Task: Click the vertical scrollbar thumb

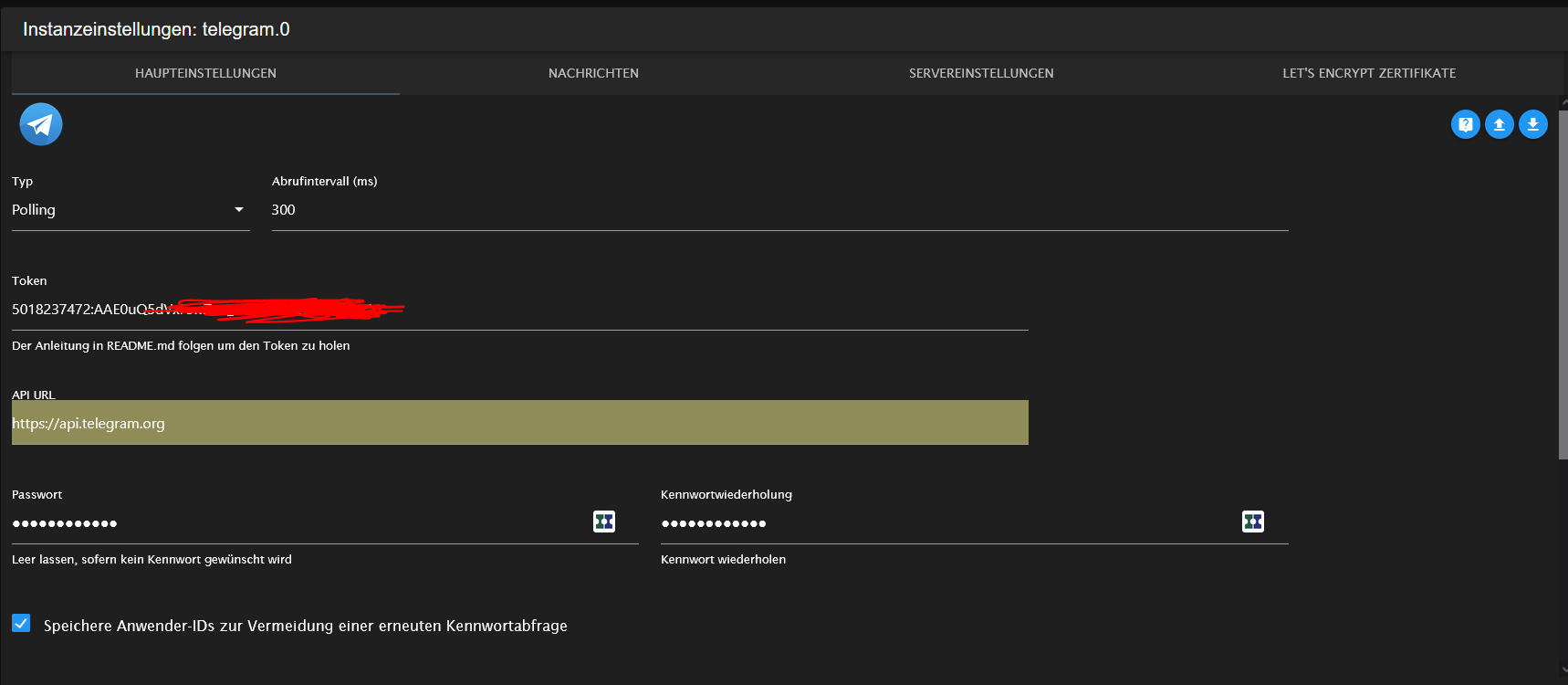Action: [1563, 283]
